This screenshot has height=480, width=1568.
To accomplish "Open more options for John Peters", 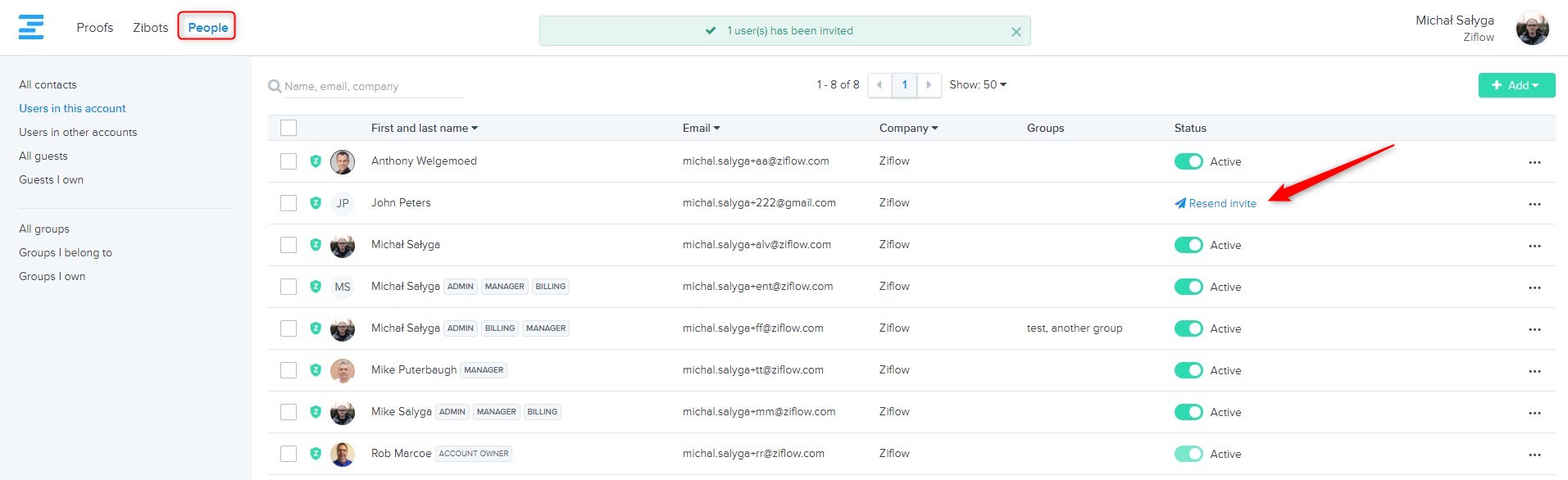I will [x=1534, y=204].
